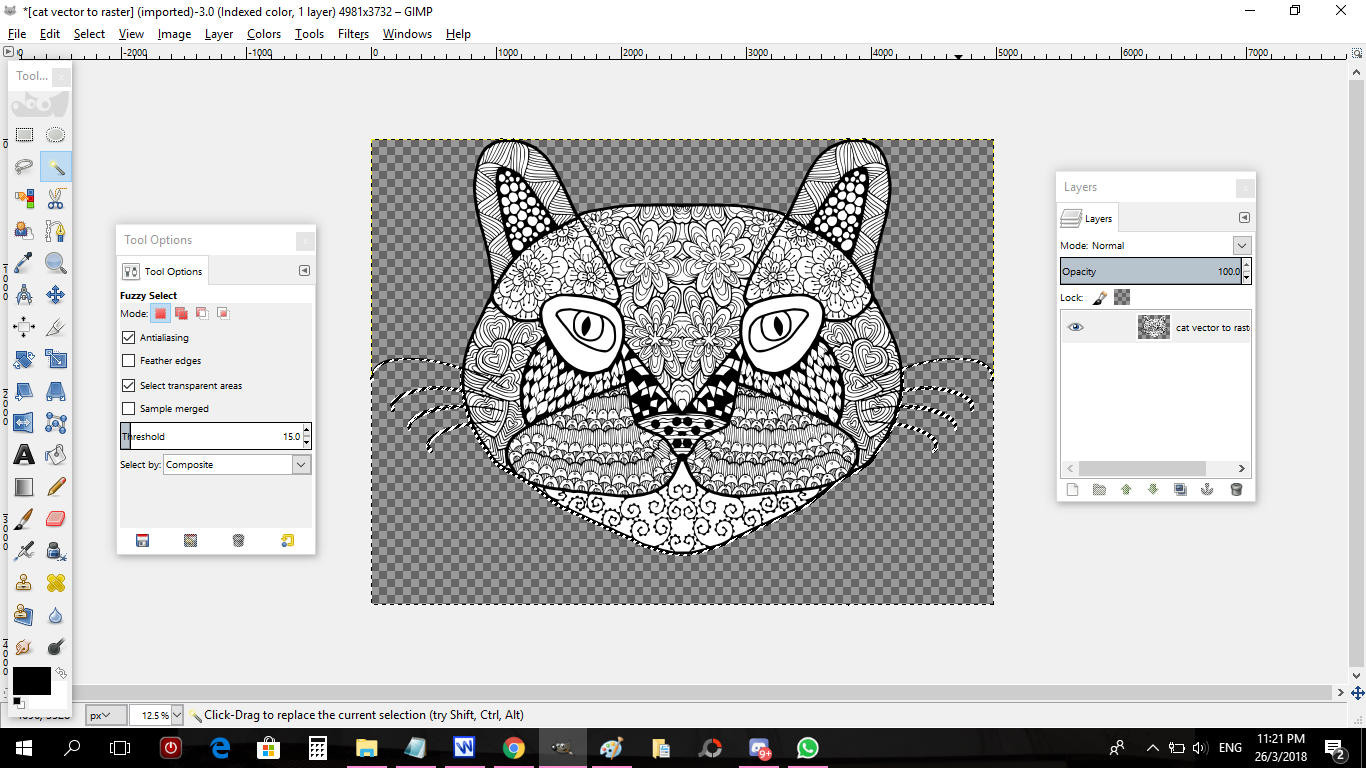Viewport: 1366px width, 768px height.
Task: Toggle Select transparent areas checkbox
Action: [x=128, y=386]
